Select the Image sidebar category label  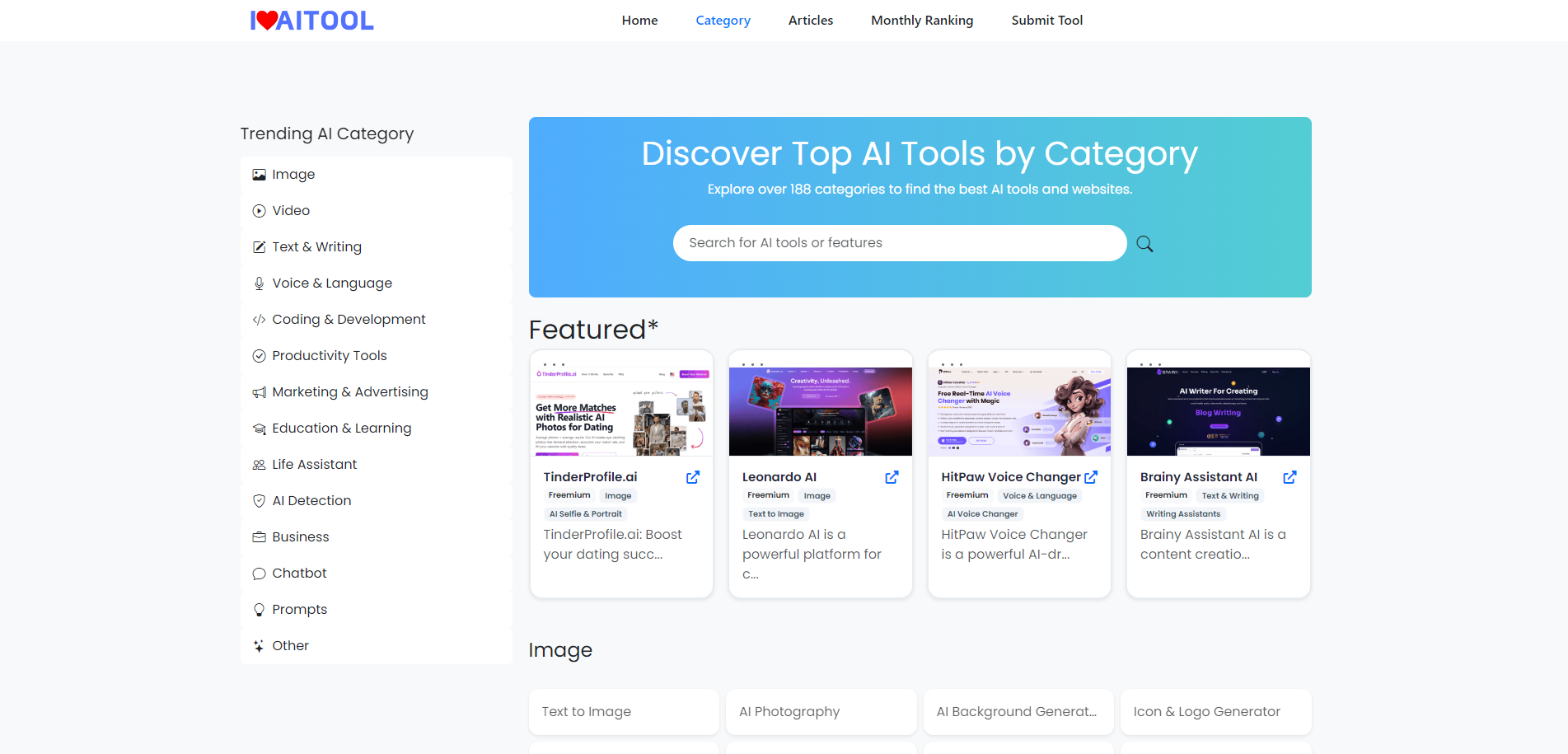(293, 175)
